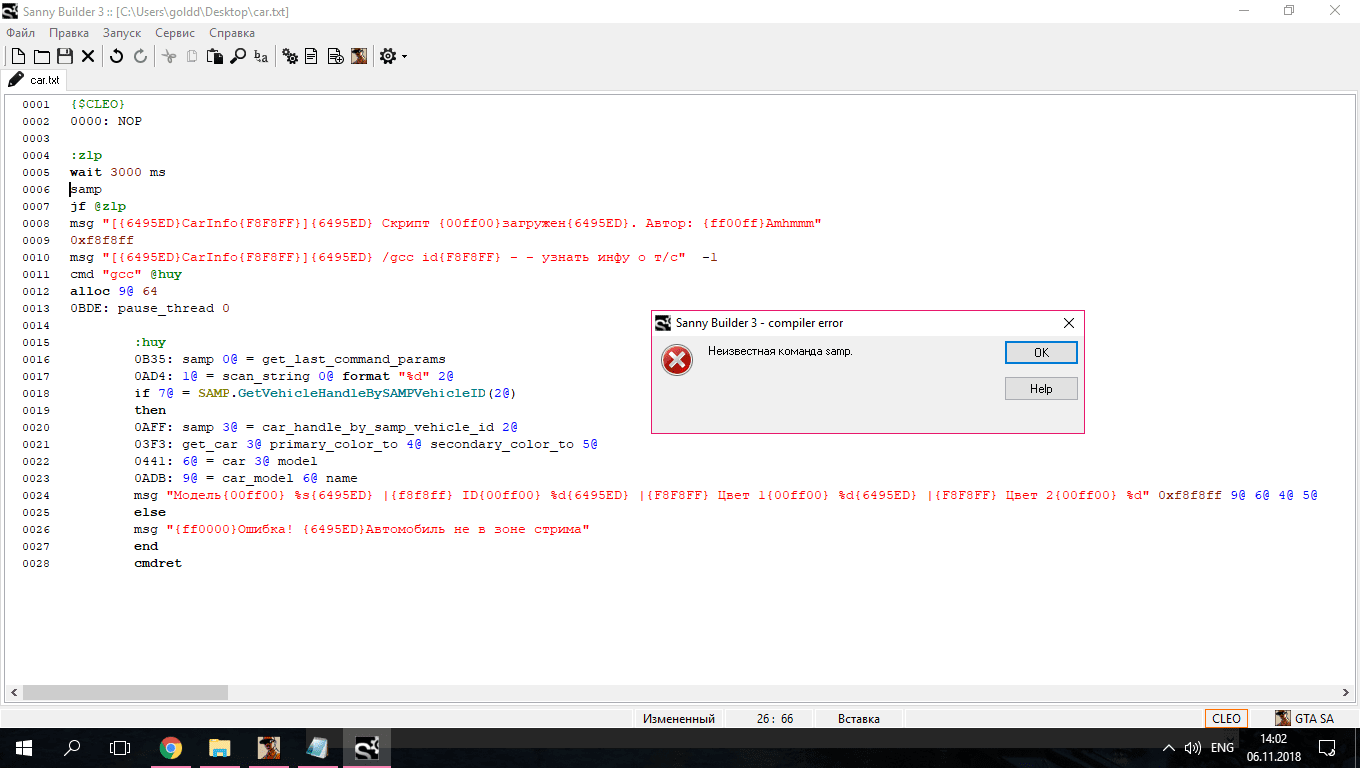Open the Сервис menu
Viewport: 1360px width, 768px height.
[x=175, y=33]
